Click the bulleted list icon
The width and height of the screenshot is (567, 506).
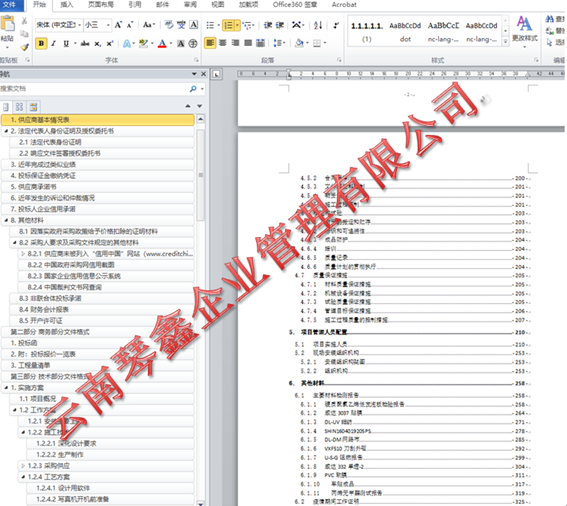pos(210,25)
